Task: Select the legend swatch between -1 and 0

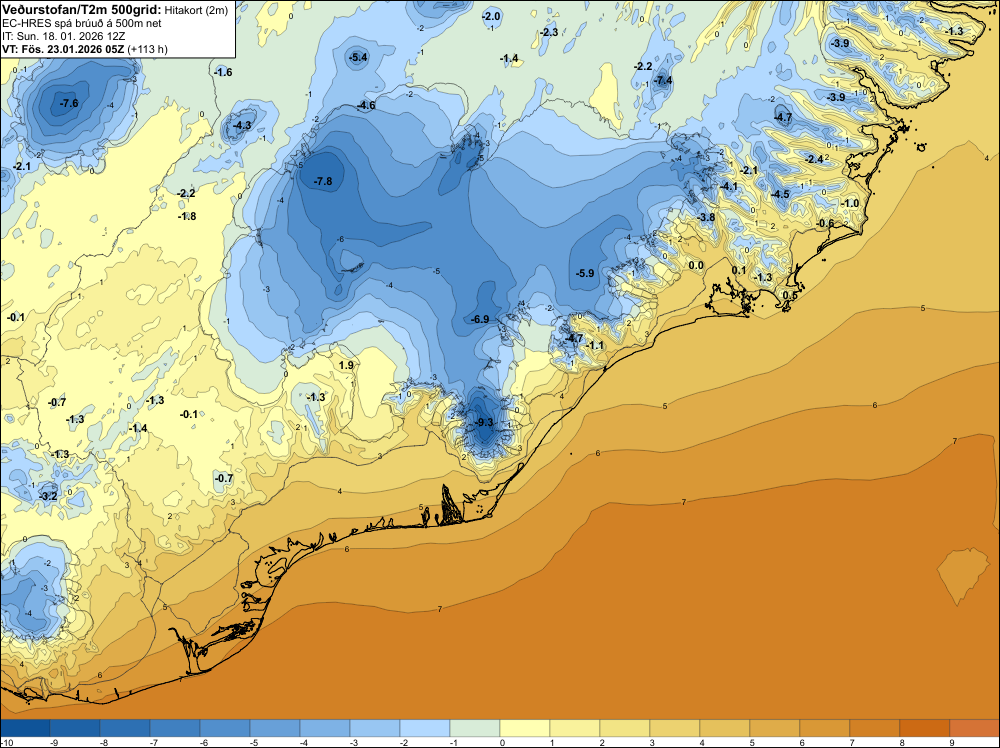Action: coord(475,728)
